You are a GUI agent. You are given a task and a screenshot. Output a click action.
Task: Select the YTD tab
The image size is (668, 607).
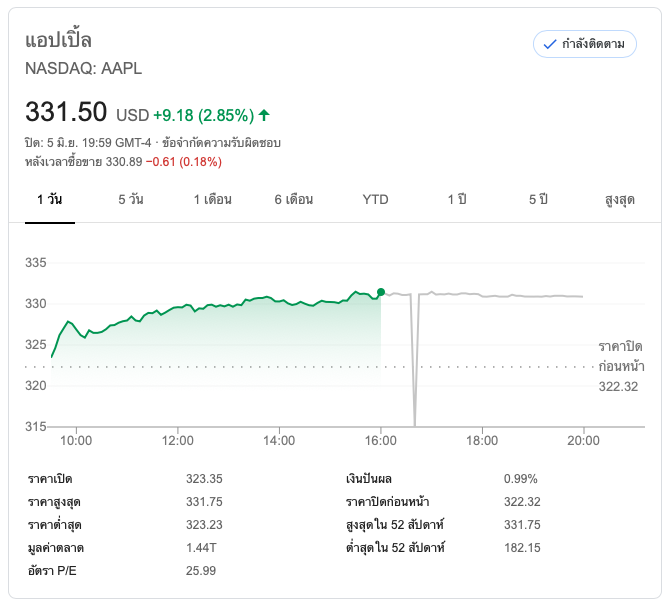click(375, 199)
